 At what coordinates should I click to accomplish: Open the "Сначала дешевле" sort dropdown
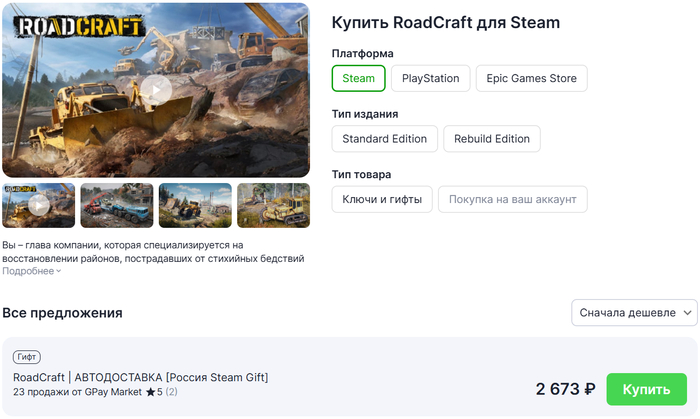click(x=634, y=313)
